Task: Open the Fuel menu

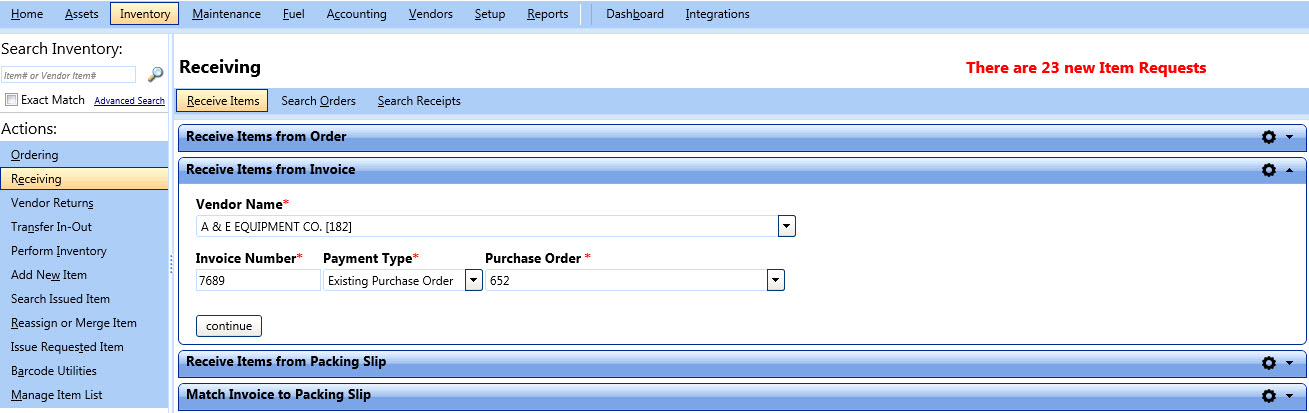Action: tap(294, 14)
